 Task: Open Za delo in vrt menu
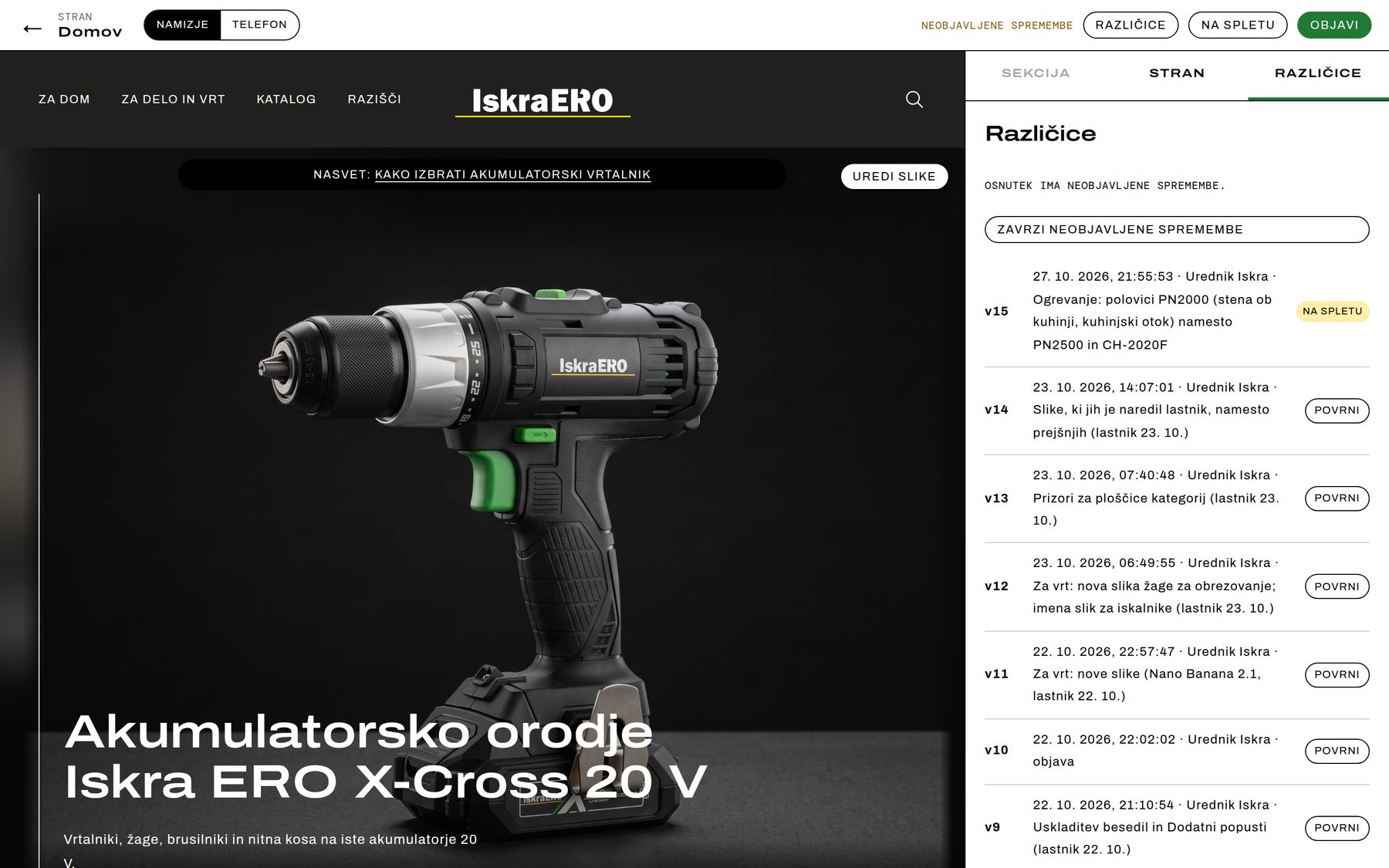click(x=173, y=99)
